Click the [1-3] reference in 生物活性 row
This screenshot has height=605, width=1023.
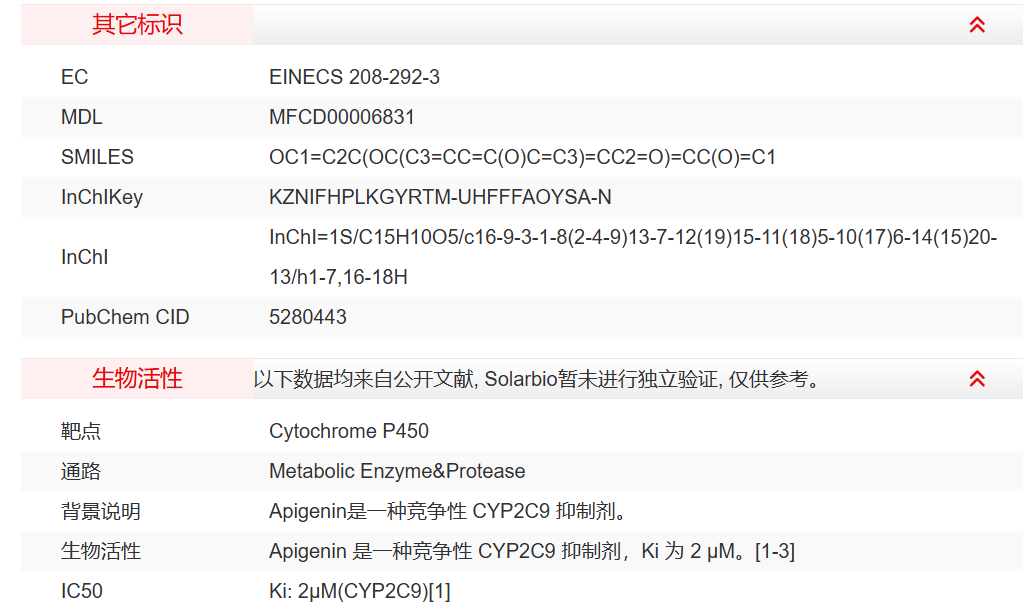[x=774, y=551]
